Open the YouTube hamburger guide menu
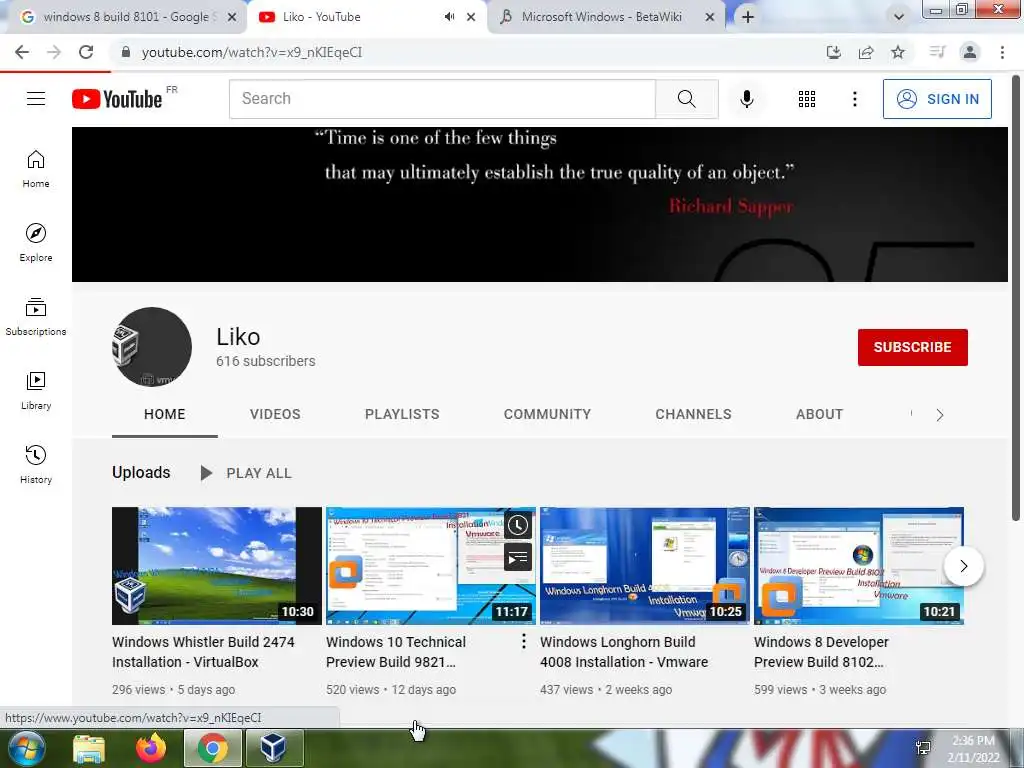This screenshot has height=768, width=1024. pyautogui.click(x=36, y=99)
